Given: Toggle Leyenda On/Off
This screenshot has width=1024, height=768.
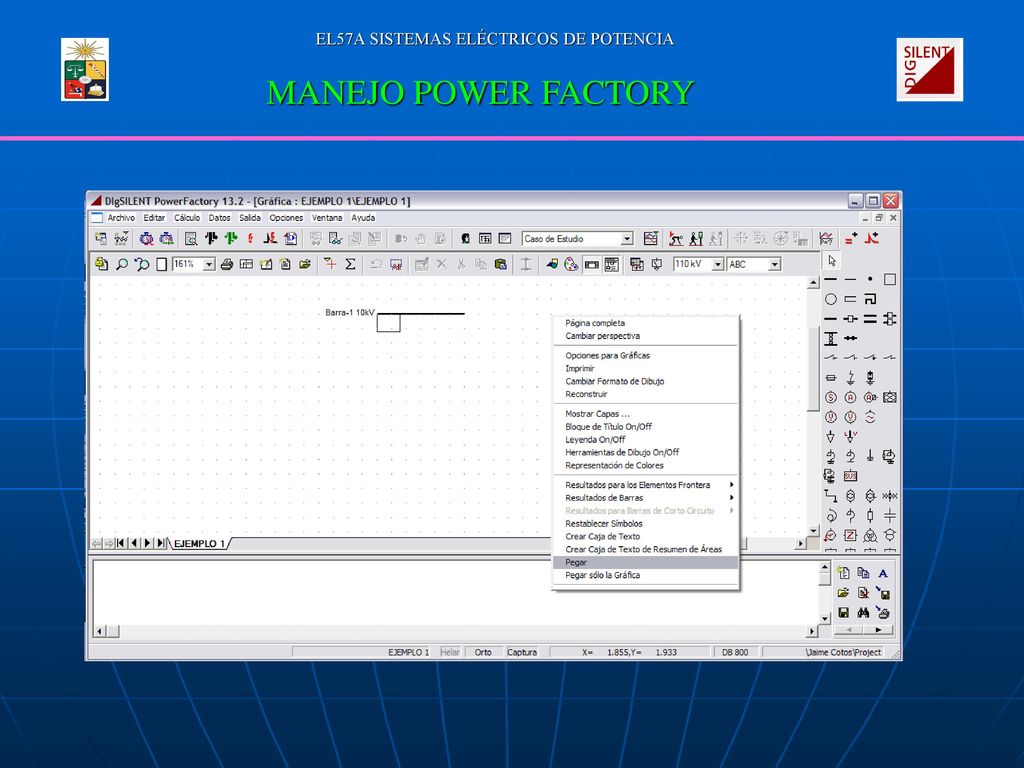Looking at the screenshot, I should click(x=645, y=440).
